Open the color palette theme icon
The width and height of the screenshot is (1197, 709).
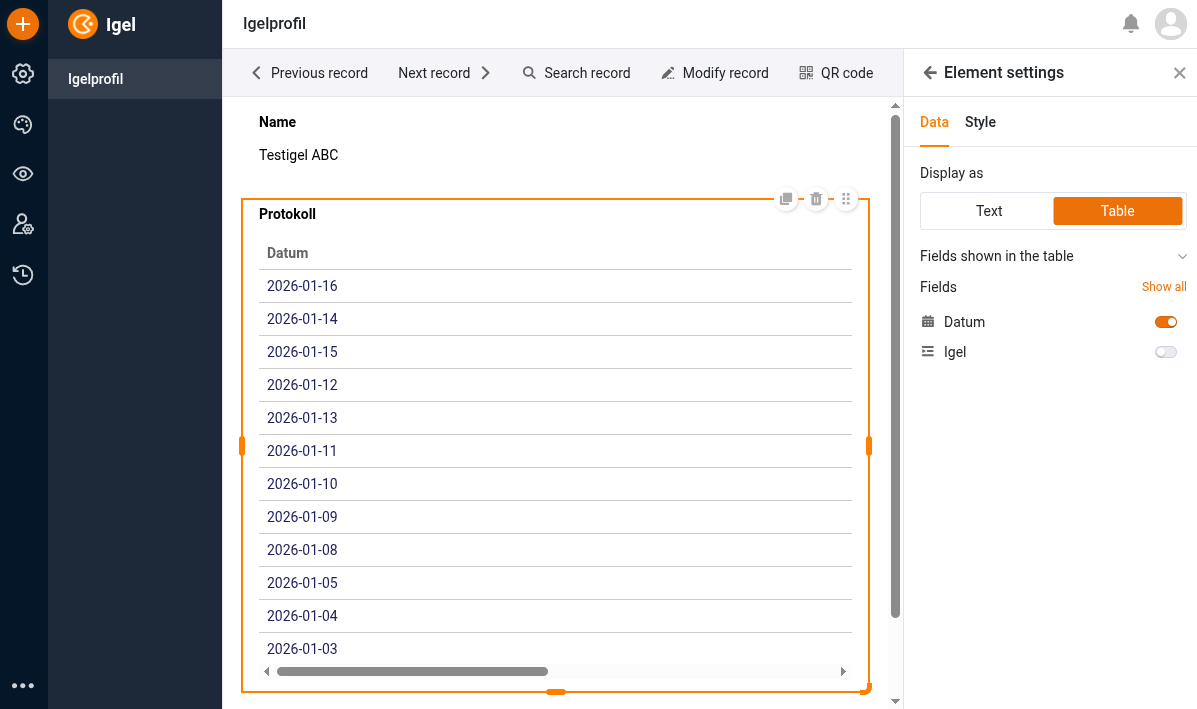tap(23, 124)
